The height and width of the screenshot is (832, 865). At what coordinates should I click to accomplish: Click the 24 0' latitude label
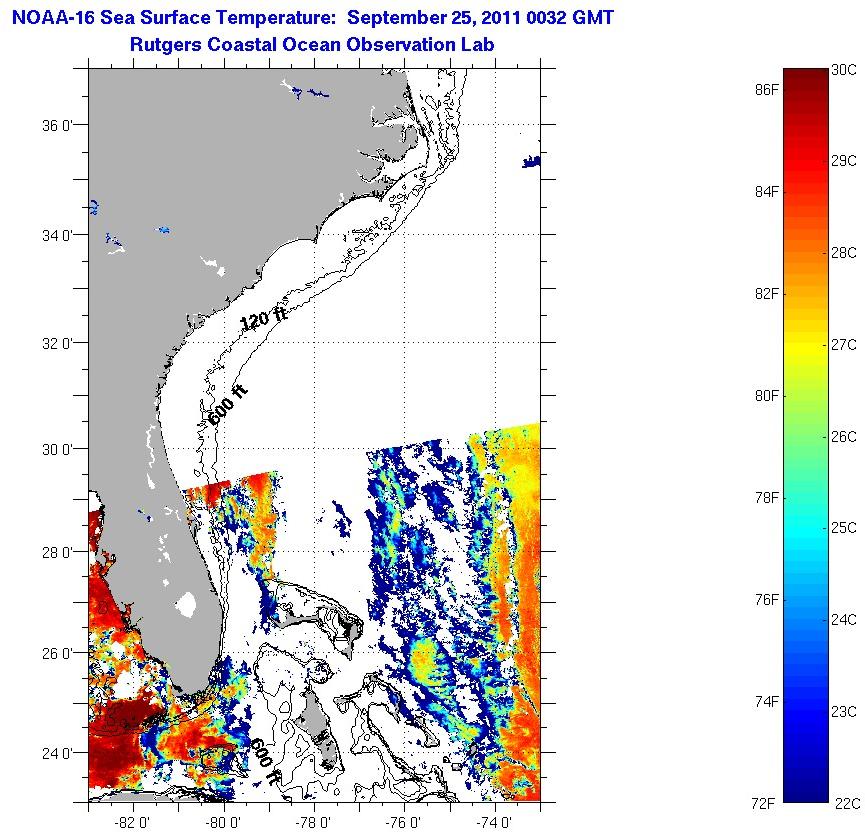pos(57,753)
